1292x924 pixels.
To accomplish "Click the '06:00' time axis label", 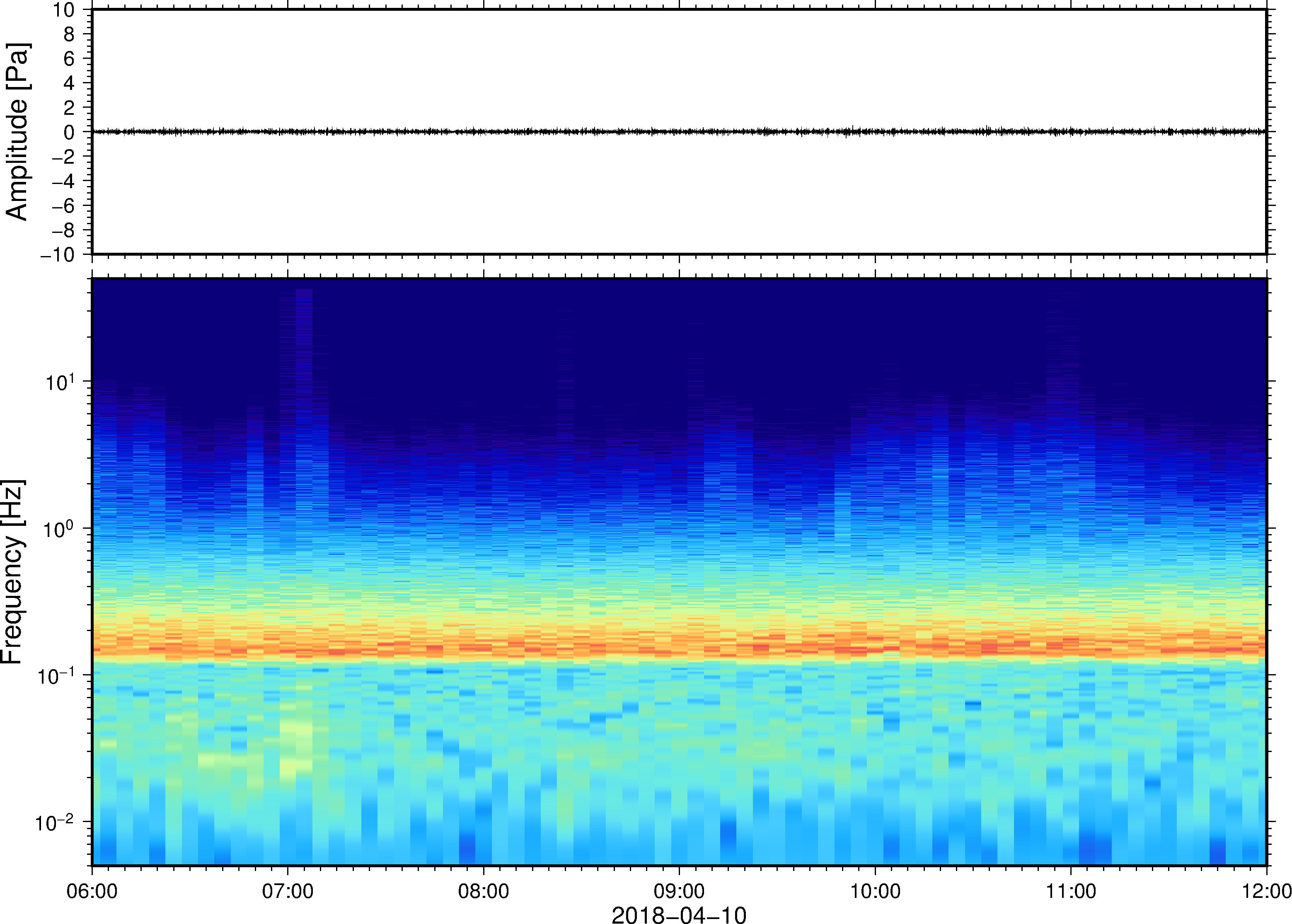I will click(x=92, y=891).
